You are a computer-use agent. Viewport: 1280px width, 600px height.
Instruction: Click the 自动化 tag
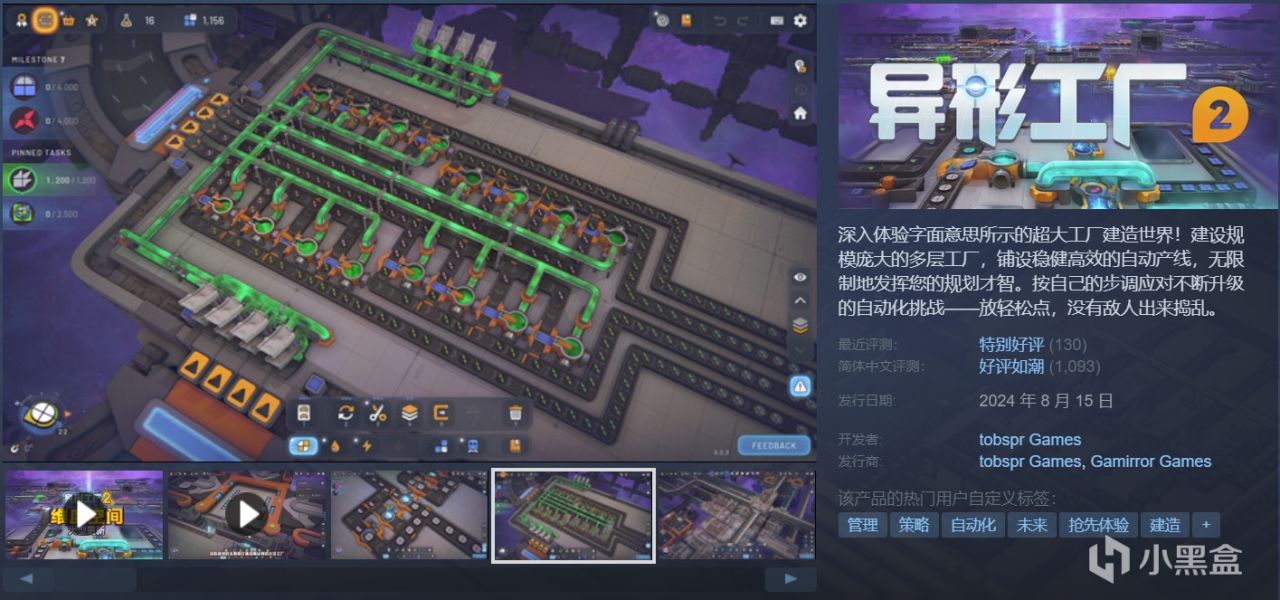(x=973, y=525)
